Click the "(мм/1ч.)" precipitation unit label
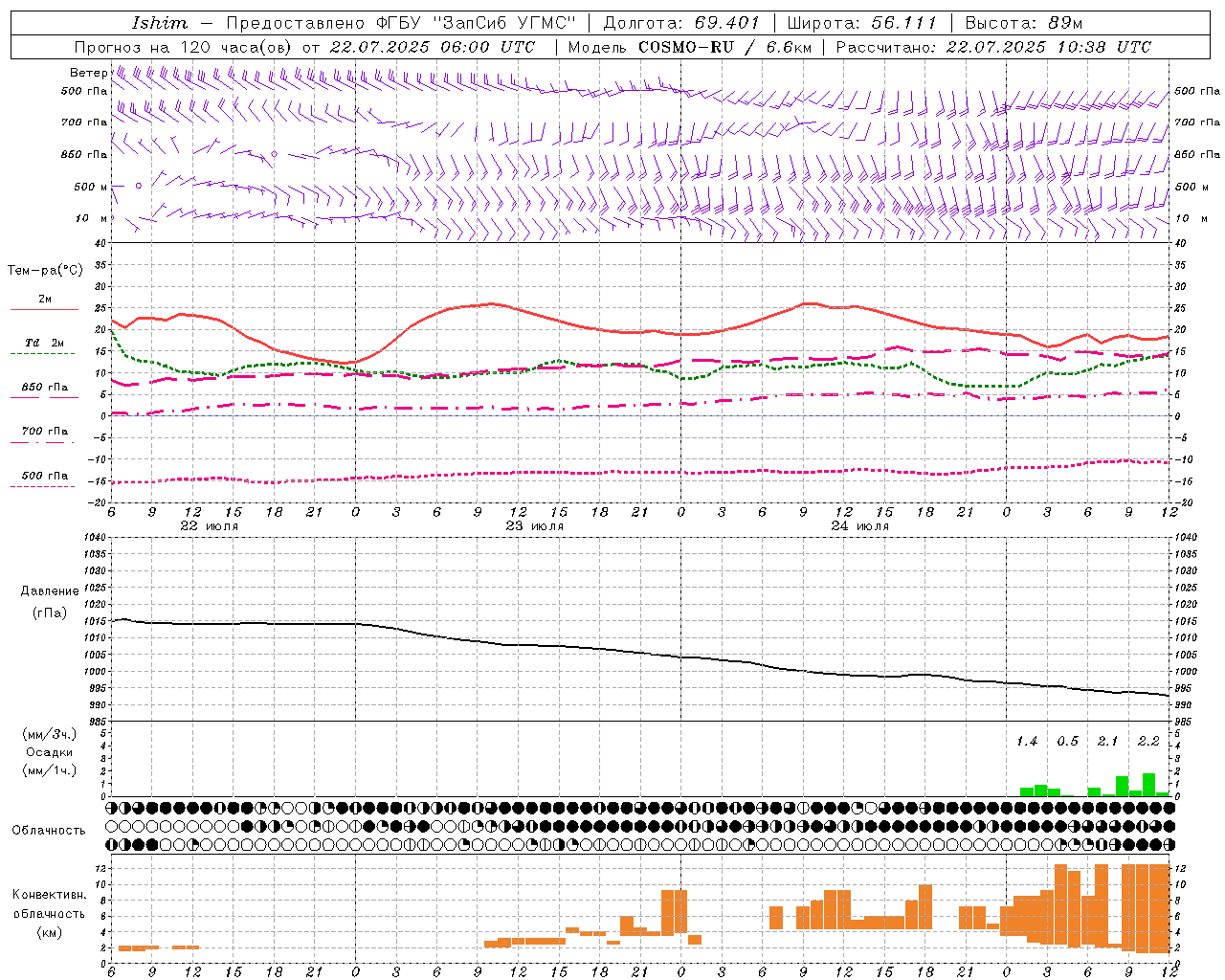 point(50,770)
